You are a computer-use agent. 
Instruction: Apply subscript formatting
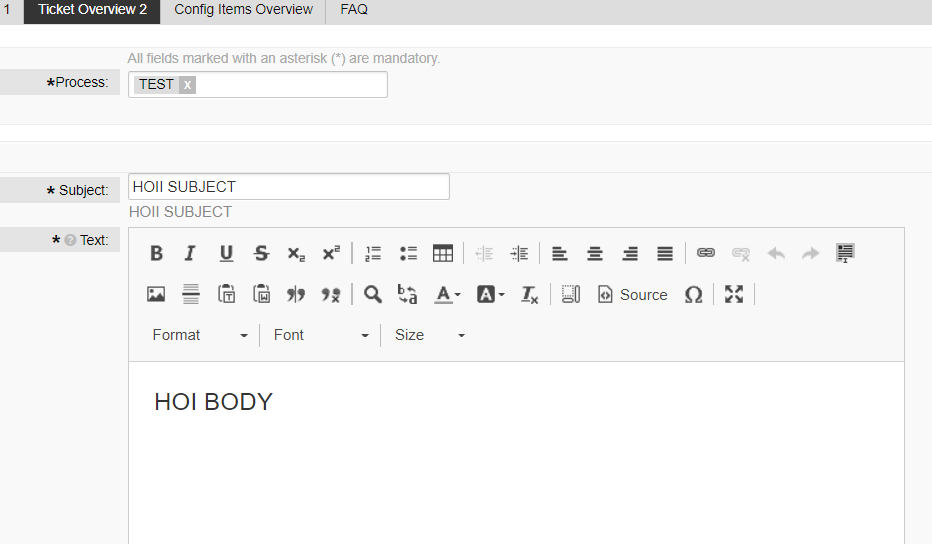296,253
